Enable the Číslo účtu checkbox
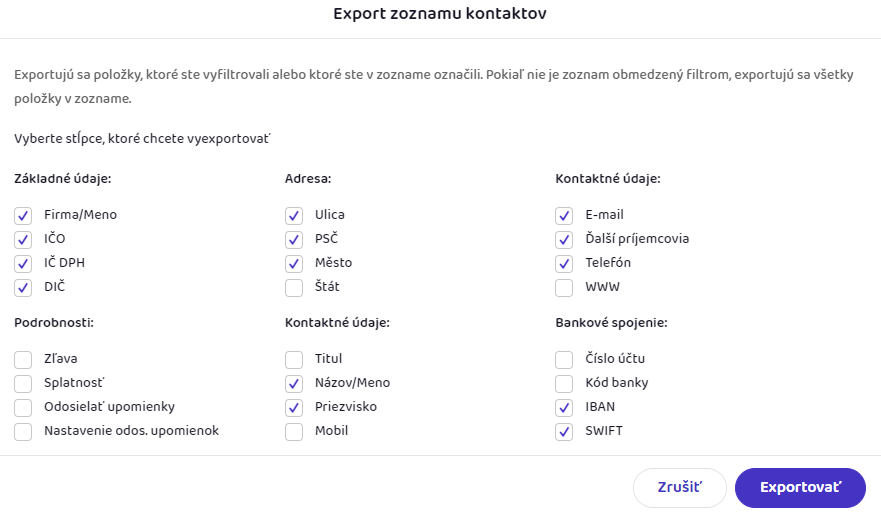The width and height of the screenshot is (881, 513). (565, 359)
